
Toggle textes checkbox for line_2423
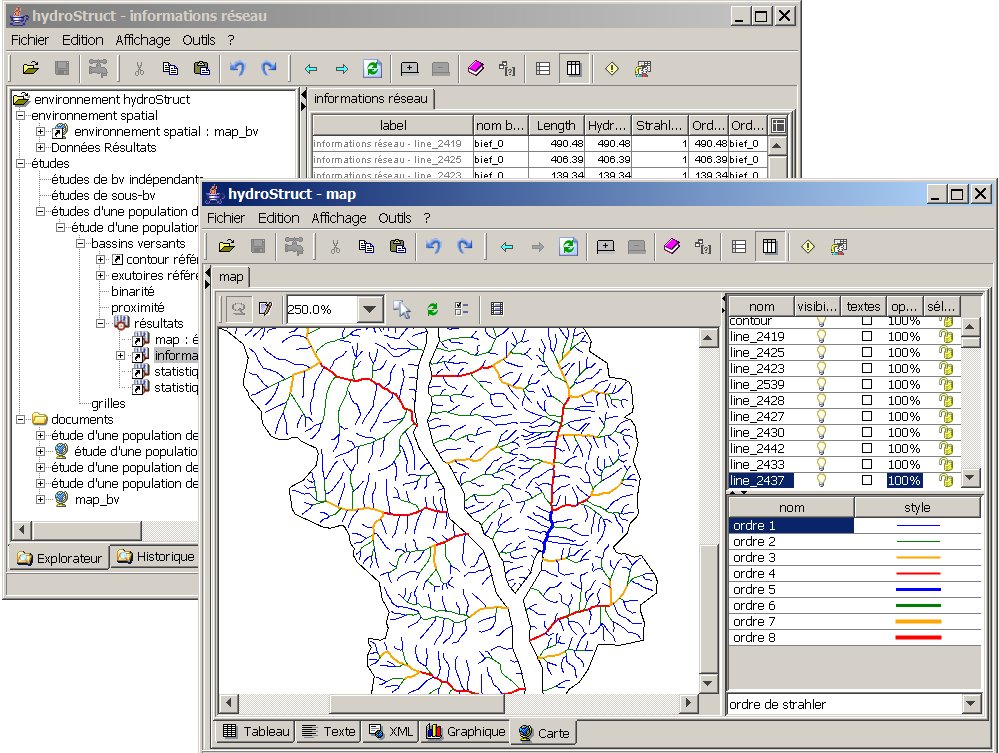(x=866, y=368)
